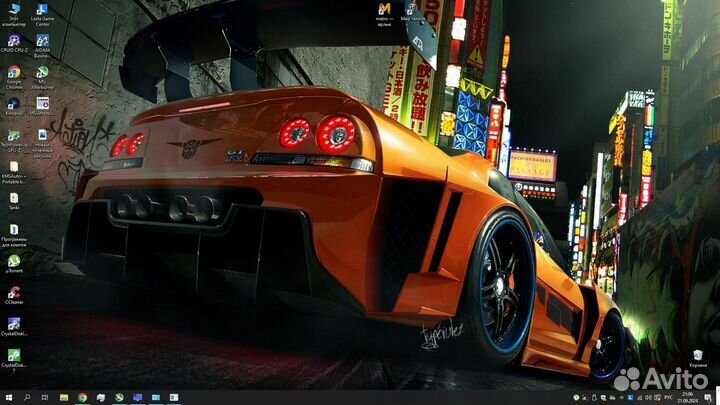Open the Recycle Bin (Корзина)

pyautogui.click(x=697, y=356)
